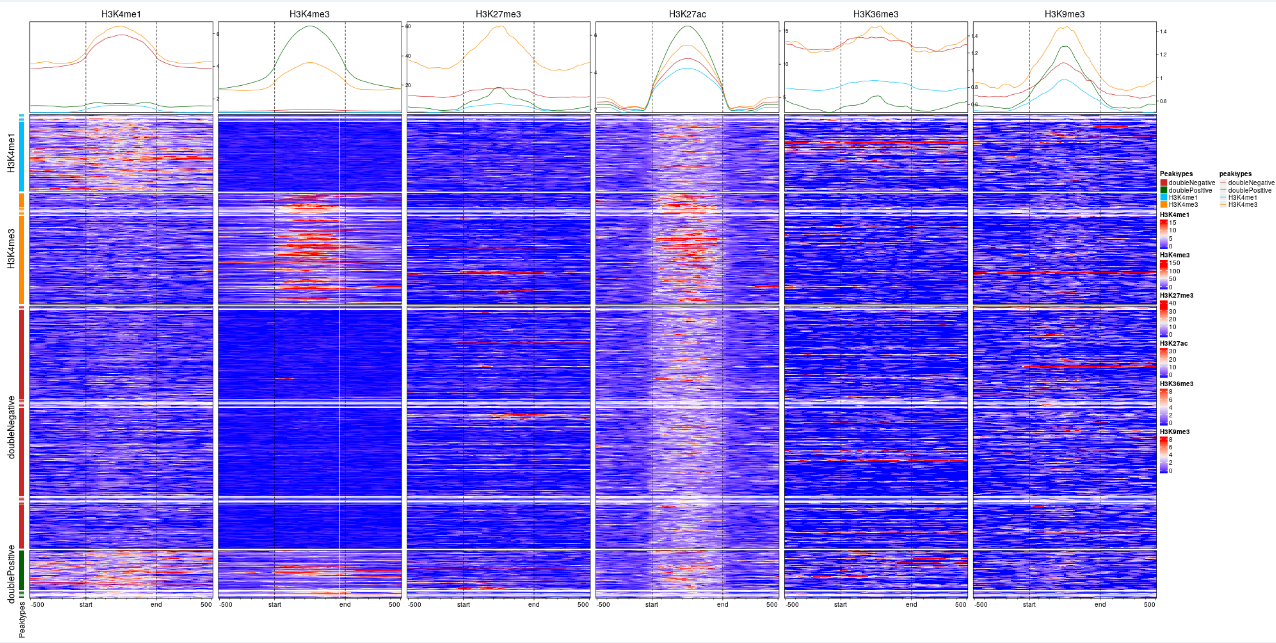This screenshot has width=1276, height=643.
Task: Click the rotated Peaktypes annotation label at bottom left
Action: click(23, 619)
